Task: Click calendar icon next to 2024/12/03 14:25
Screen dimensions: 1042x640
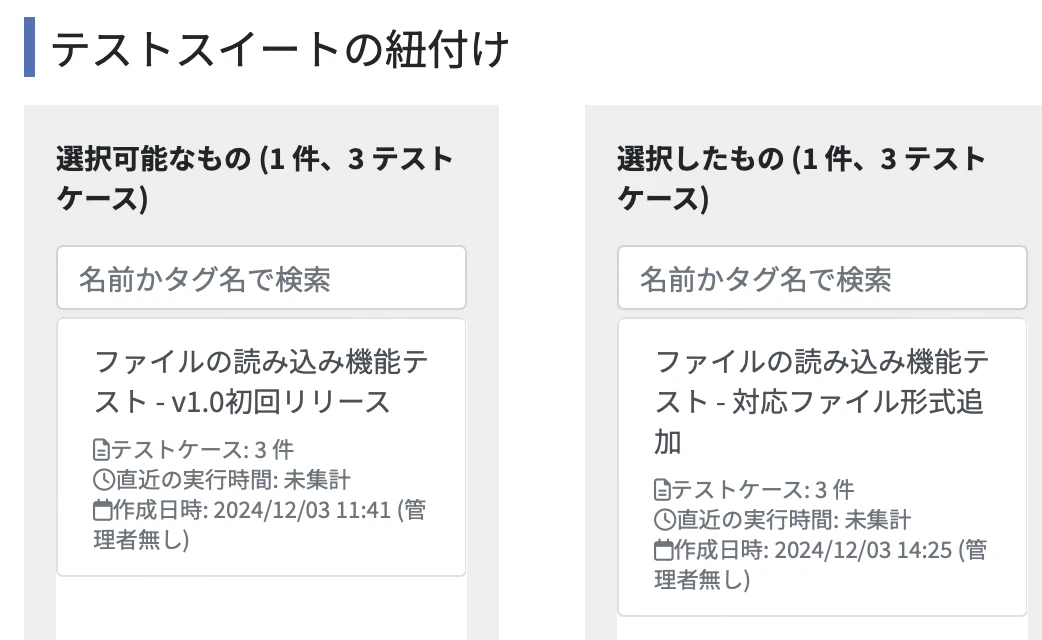Action: 663,550
